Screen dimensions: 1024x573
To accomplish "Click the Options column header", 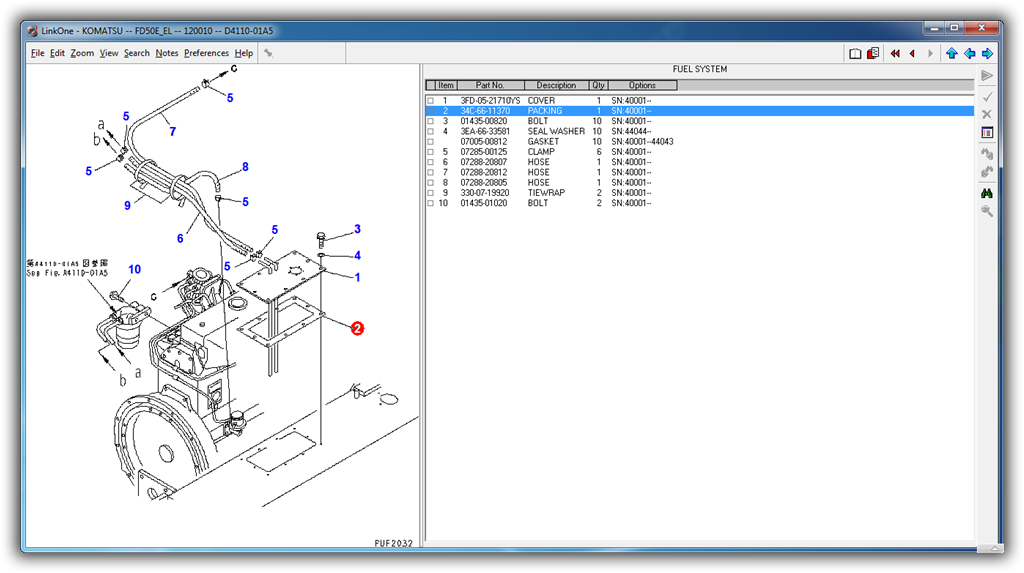I will pos(643,86).
